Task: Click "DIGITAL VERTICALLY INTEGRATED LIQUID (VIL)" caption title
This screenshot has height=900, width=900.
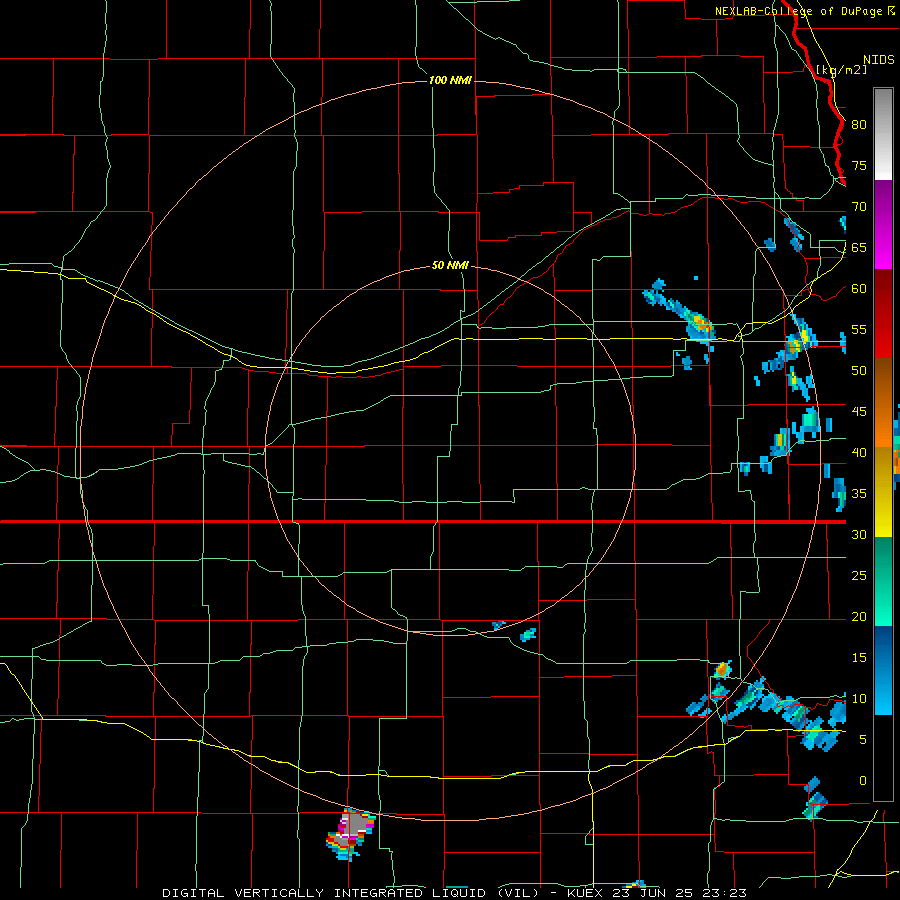Action: point(350,893)
